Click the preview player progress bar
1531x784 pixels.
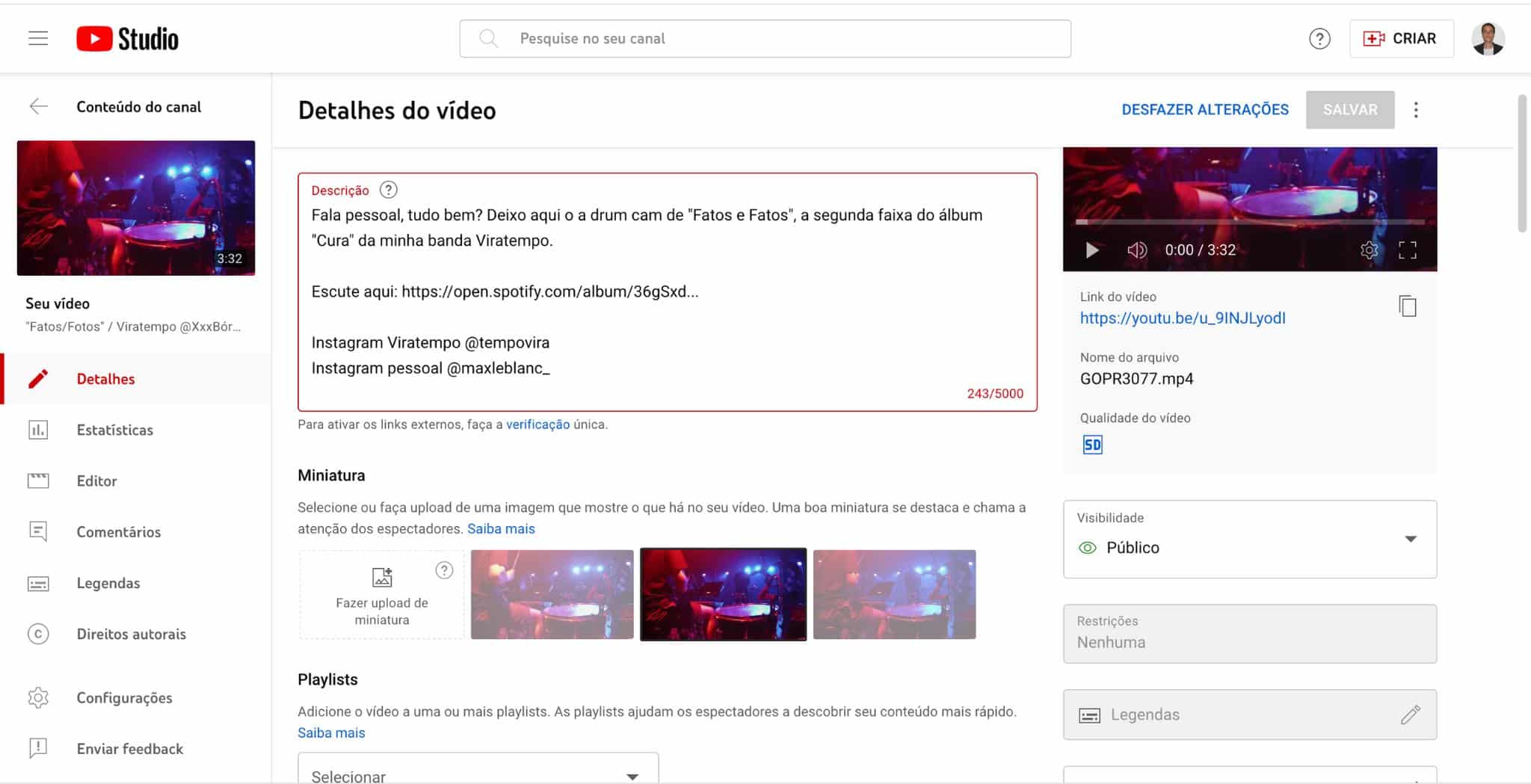click(1250, 222)
